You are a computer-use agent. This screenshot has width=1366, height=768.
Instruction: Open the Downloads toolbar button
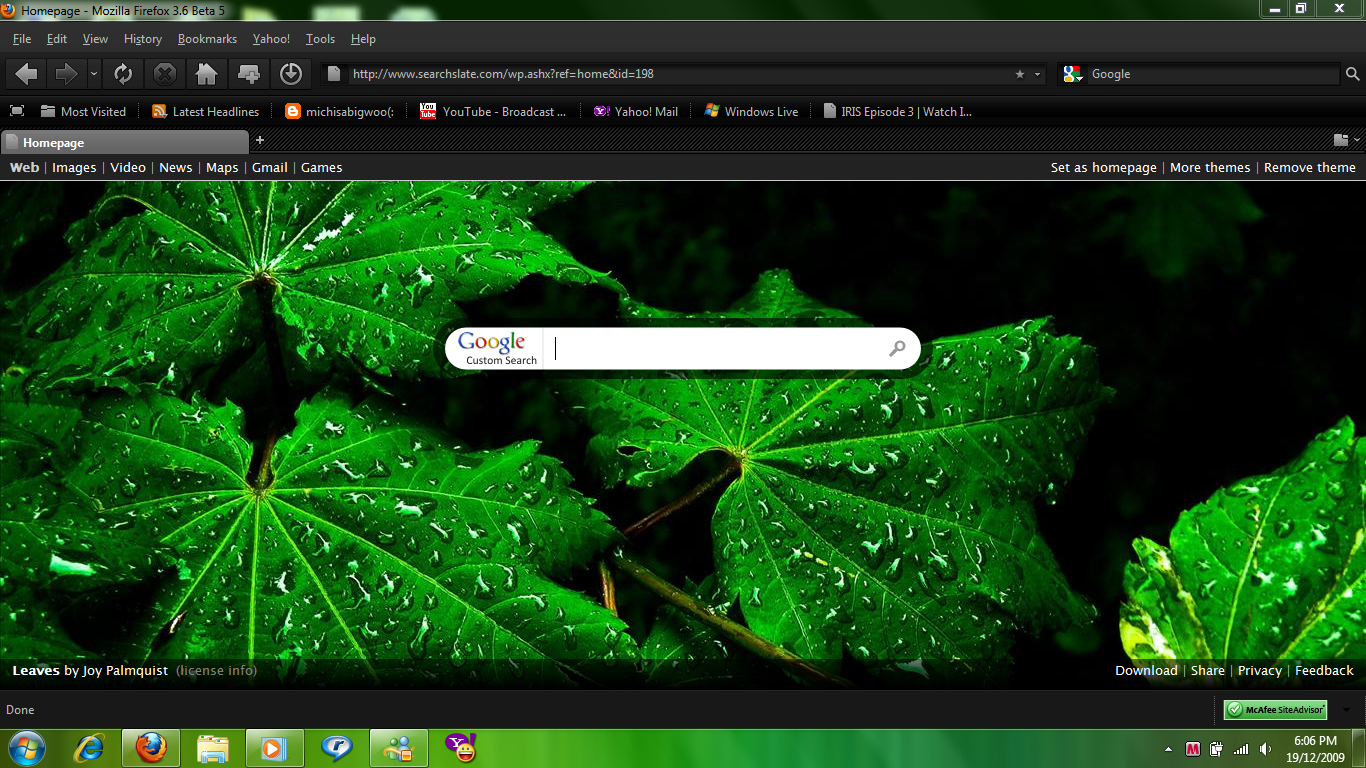[291, 74]
